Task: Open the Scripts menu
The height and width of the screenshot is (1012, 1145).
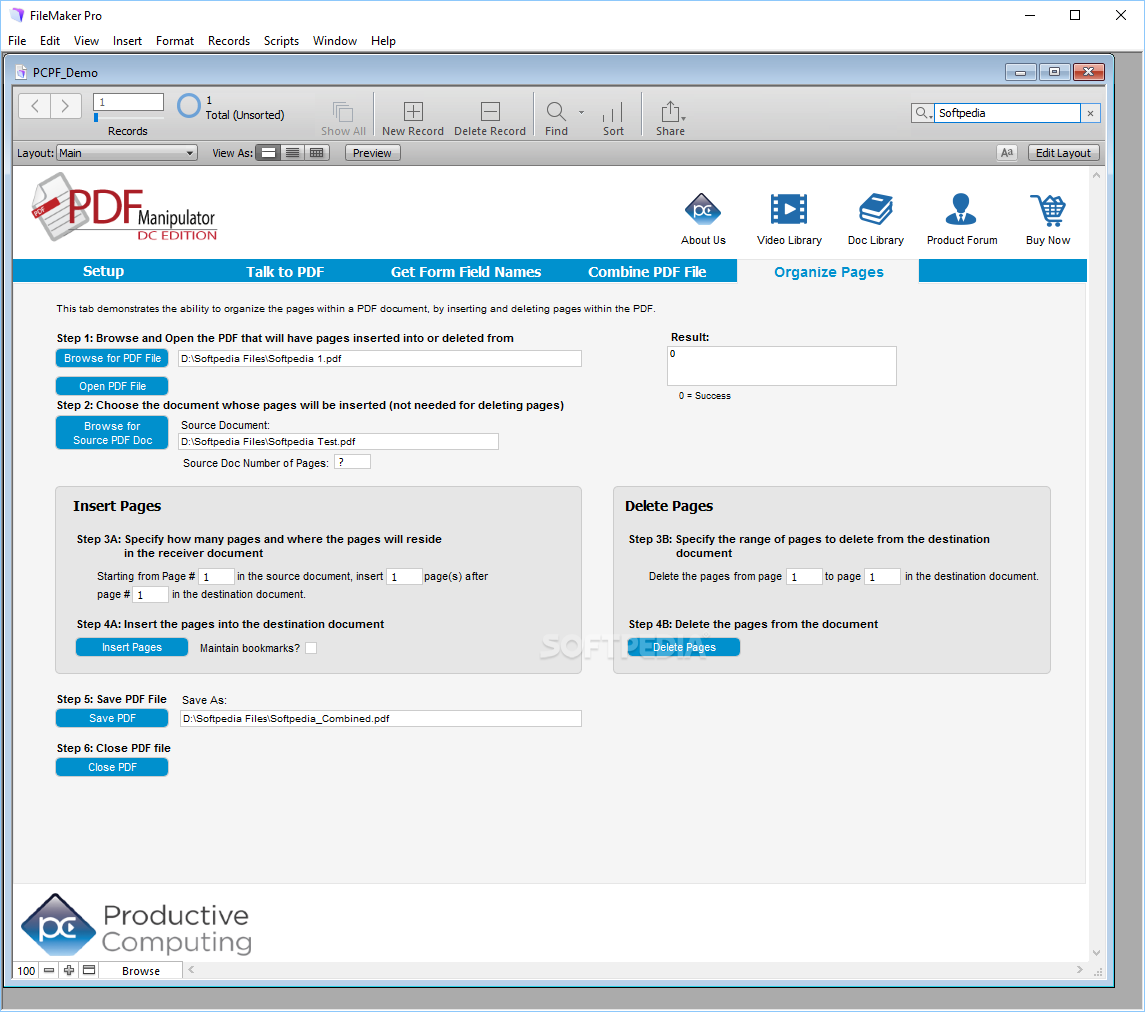Action: 281,41
